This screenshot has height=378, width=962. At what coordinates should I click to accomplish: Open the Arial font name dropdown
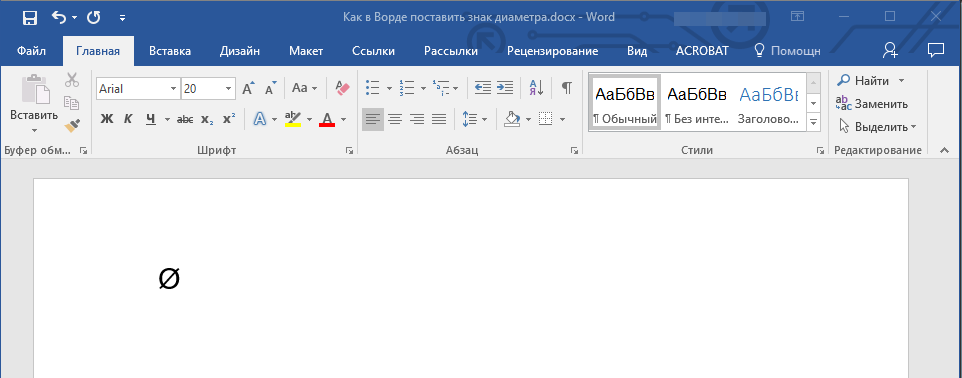coord(173,89)
